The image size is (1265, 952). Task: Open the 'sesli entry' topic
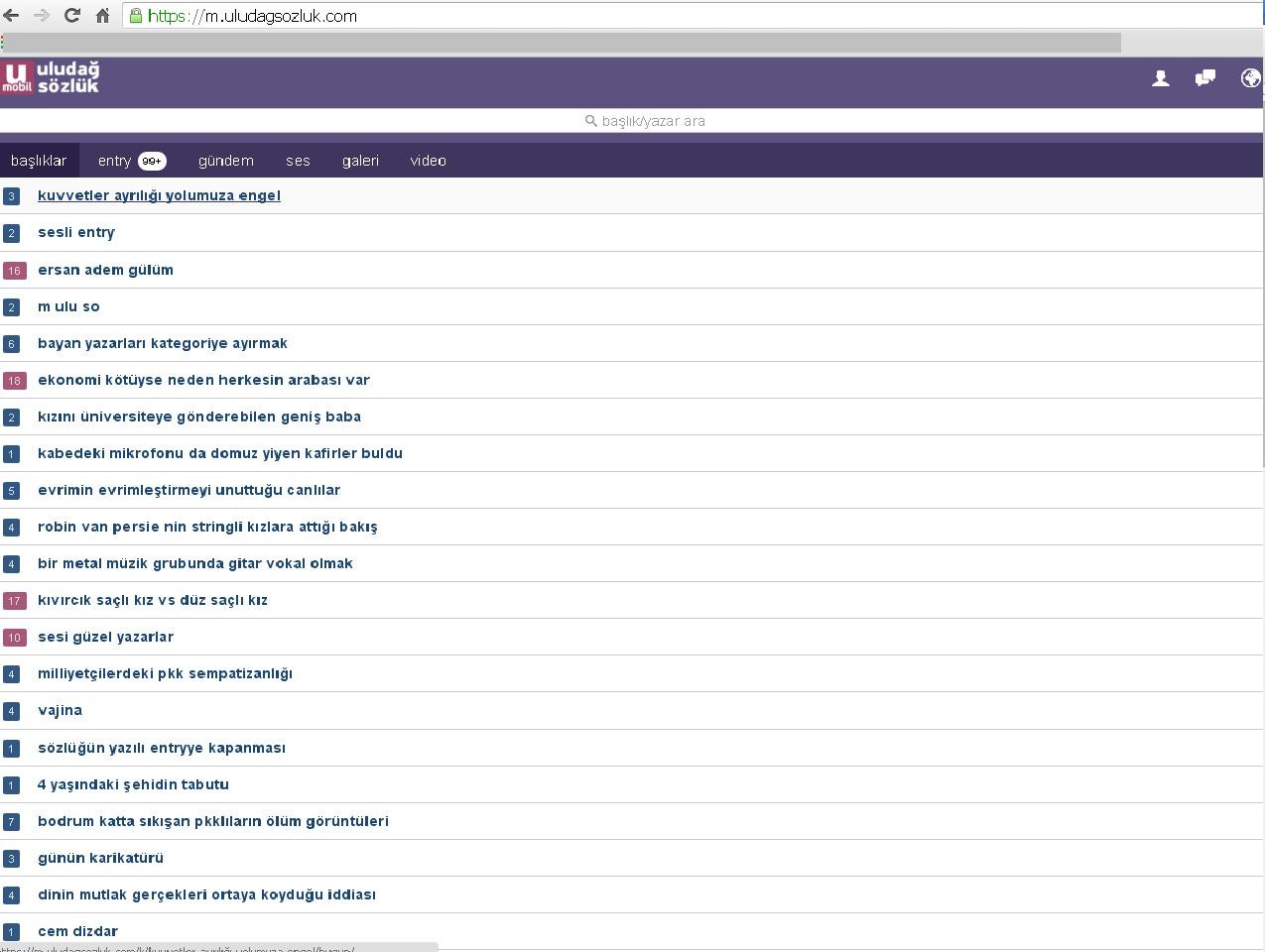click(x=76, y=232)
